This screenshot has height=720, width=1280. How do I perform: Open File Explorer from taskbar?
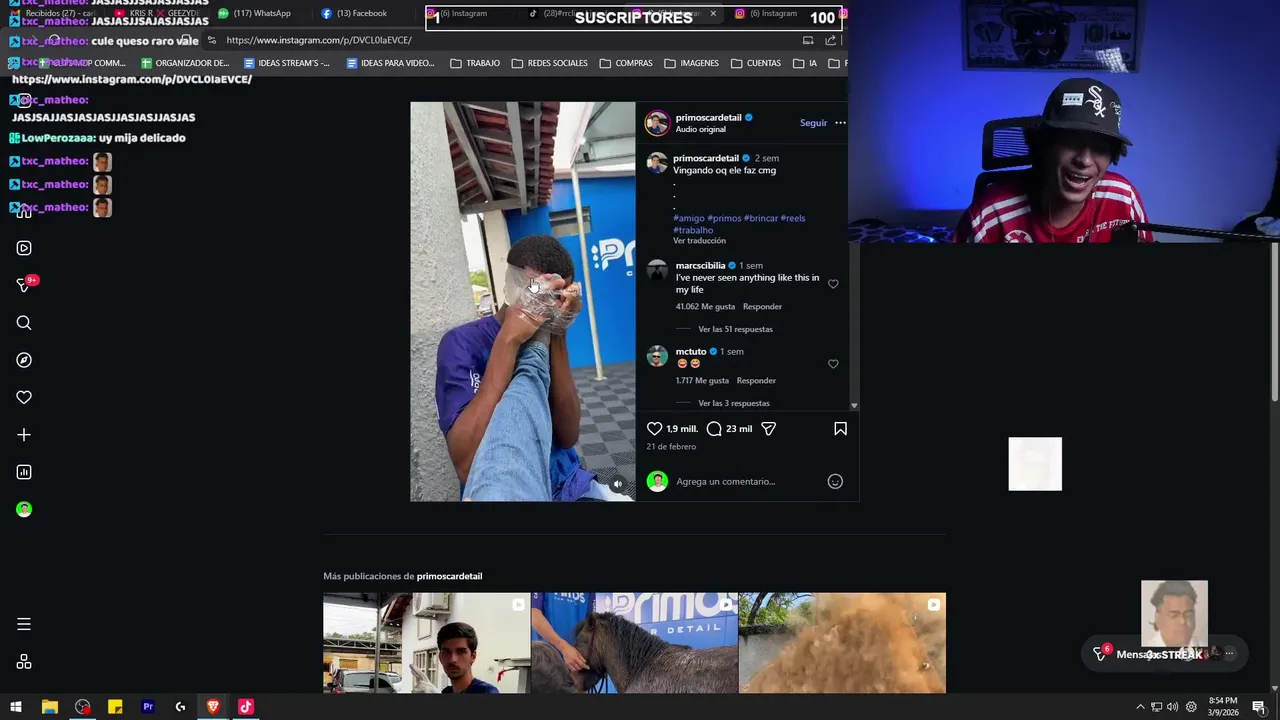tap(49, 707)
